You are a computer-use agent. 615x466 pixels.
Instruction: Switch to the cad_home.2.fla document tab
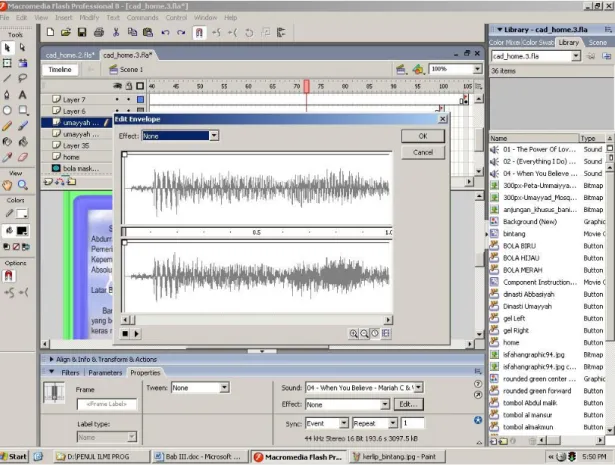(x=69, y=55)
